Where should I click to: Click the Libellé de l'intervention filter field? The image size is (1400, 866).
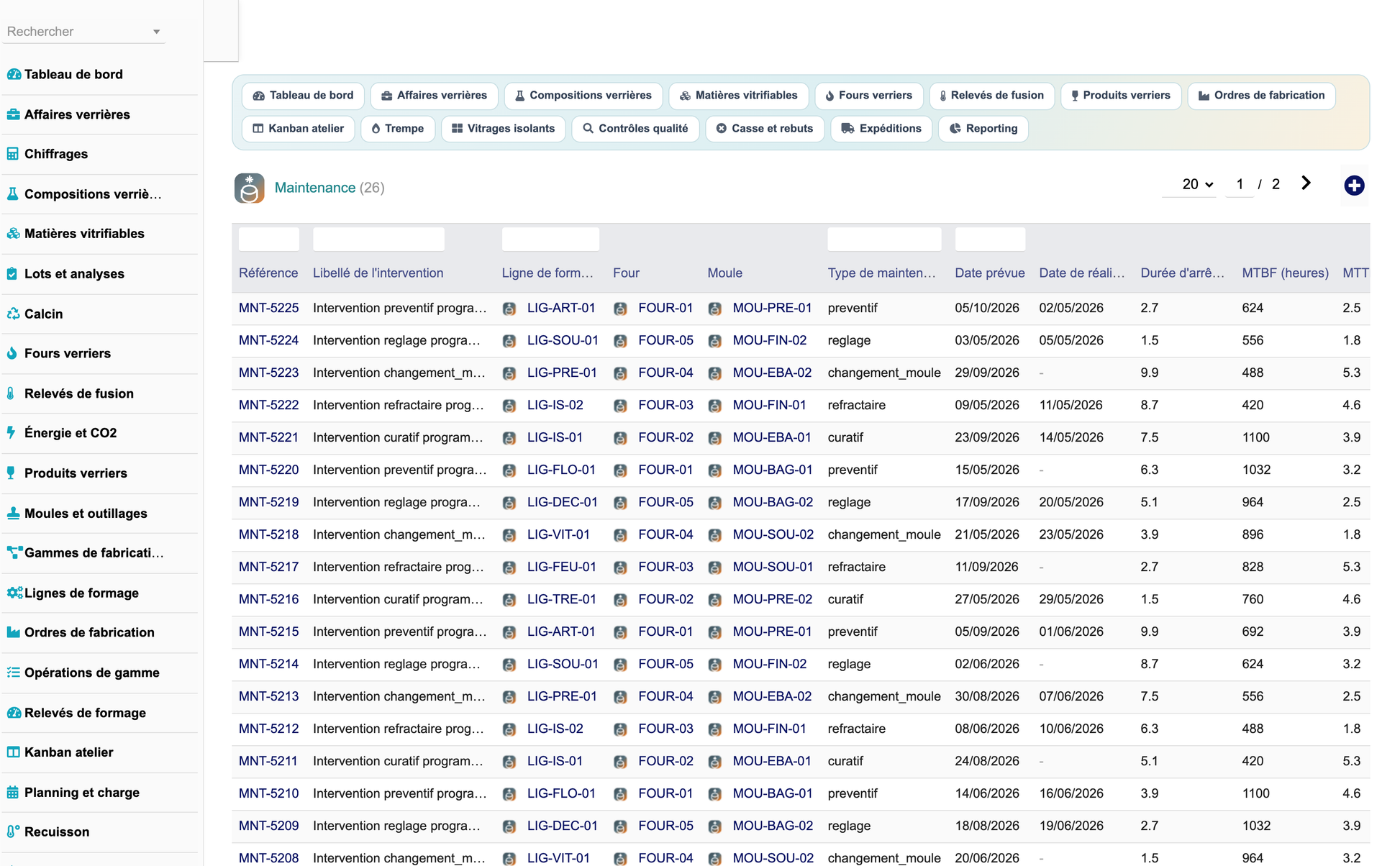coord(378,240)
